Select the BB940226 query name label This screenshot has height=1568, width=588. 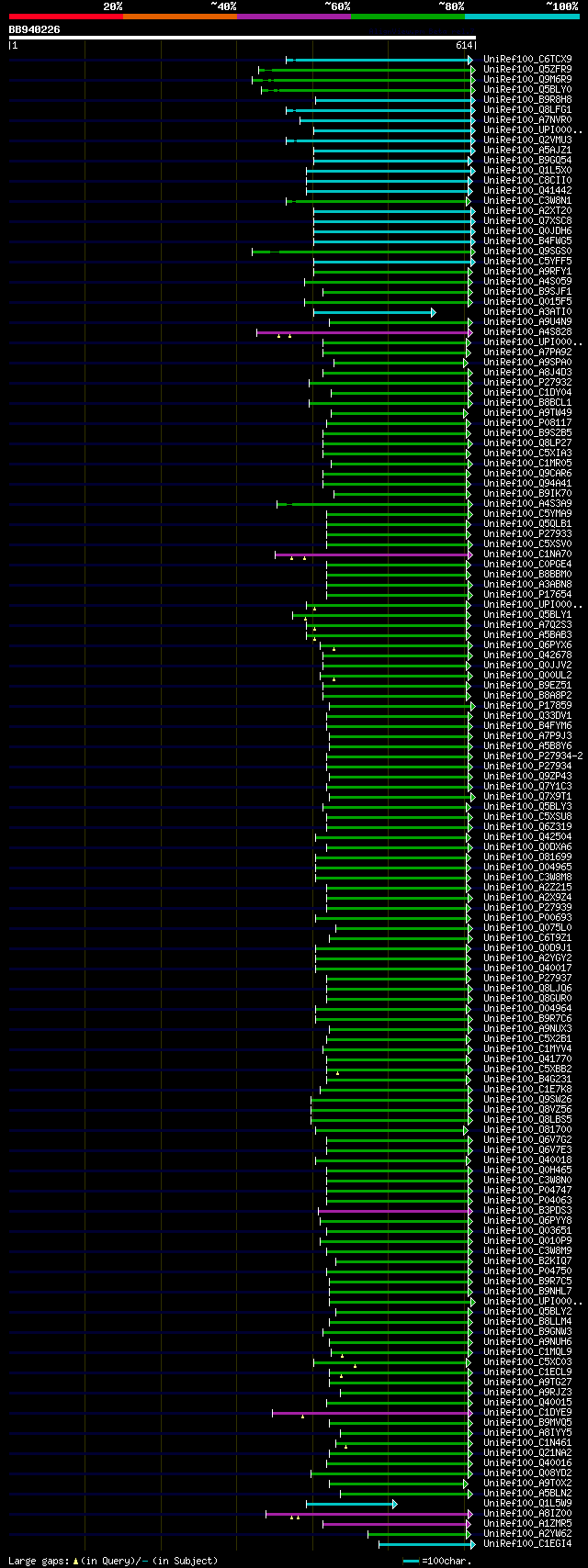[35, 29]
